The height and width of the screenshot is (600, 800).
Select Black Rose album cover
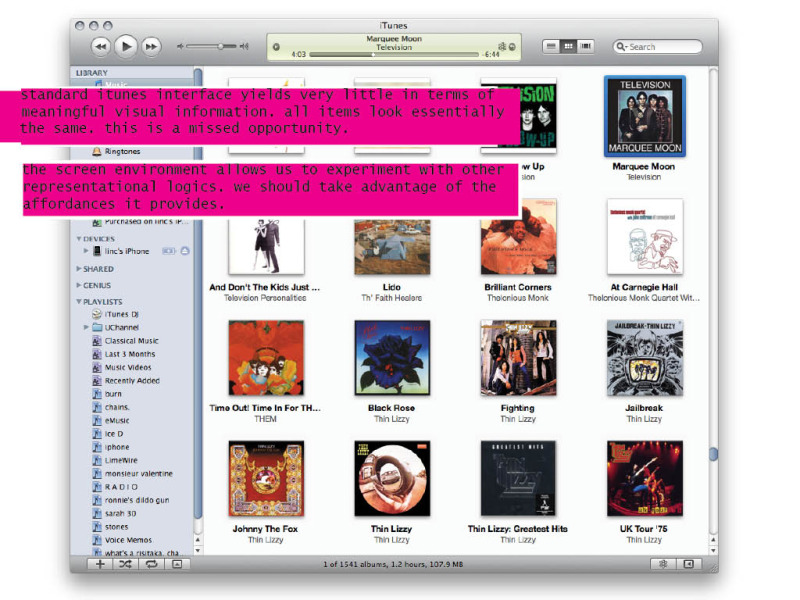392,358
